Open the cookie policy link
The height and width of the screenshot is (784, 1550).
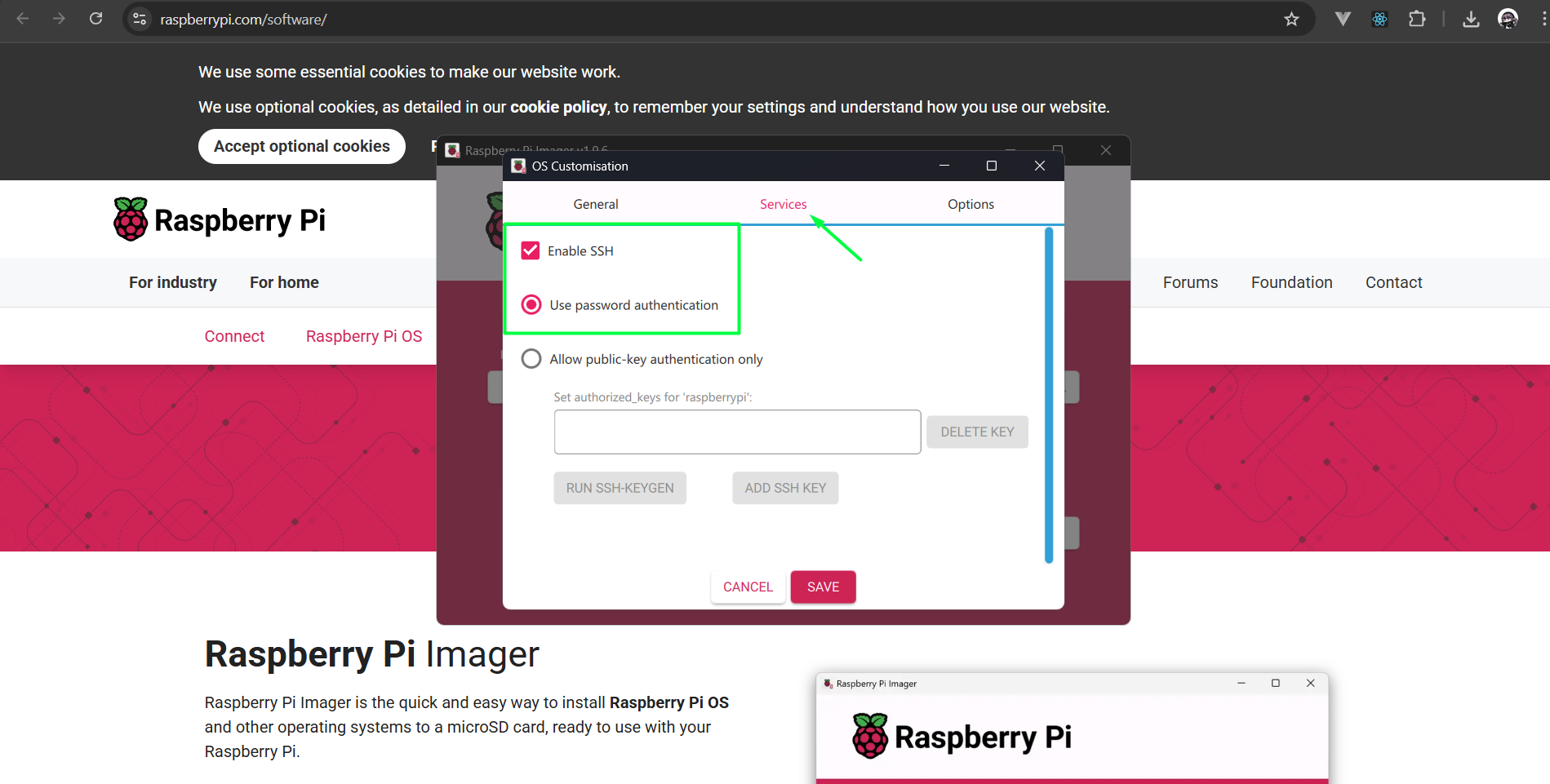coord(558,107)
